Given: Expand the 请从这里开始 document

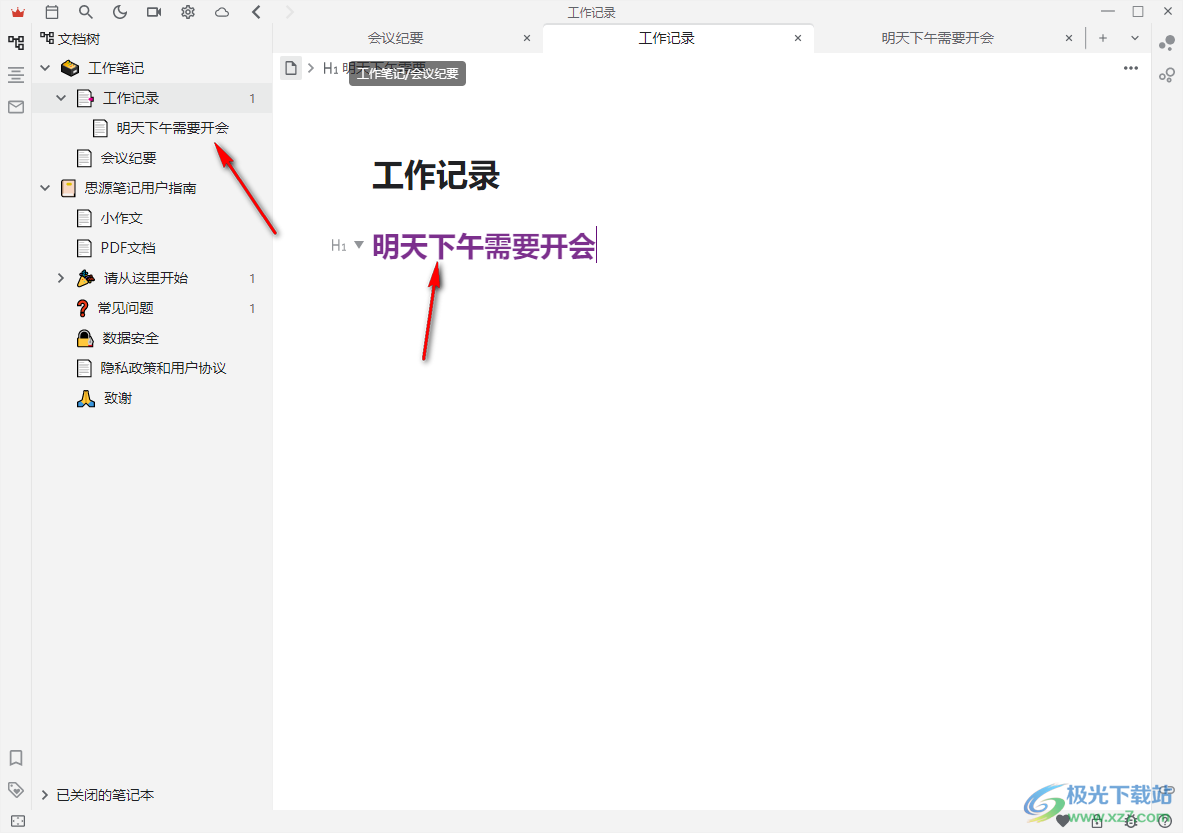Looking at the screenshot, I should click(x=61, y=278).
